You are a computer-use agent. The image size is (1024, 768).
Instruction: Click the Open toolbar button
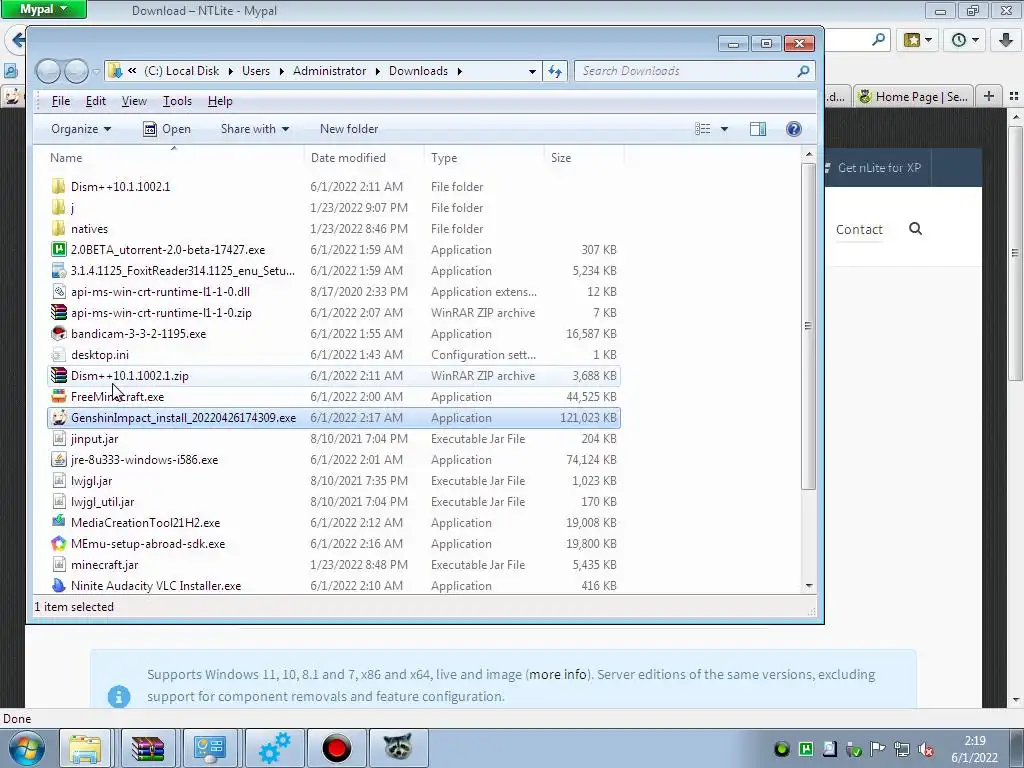[x=167, y=129]
